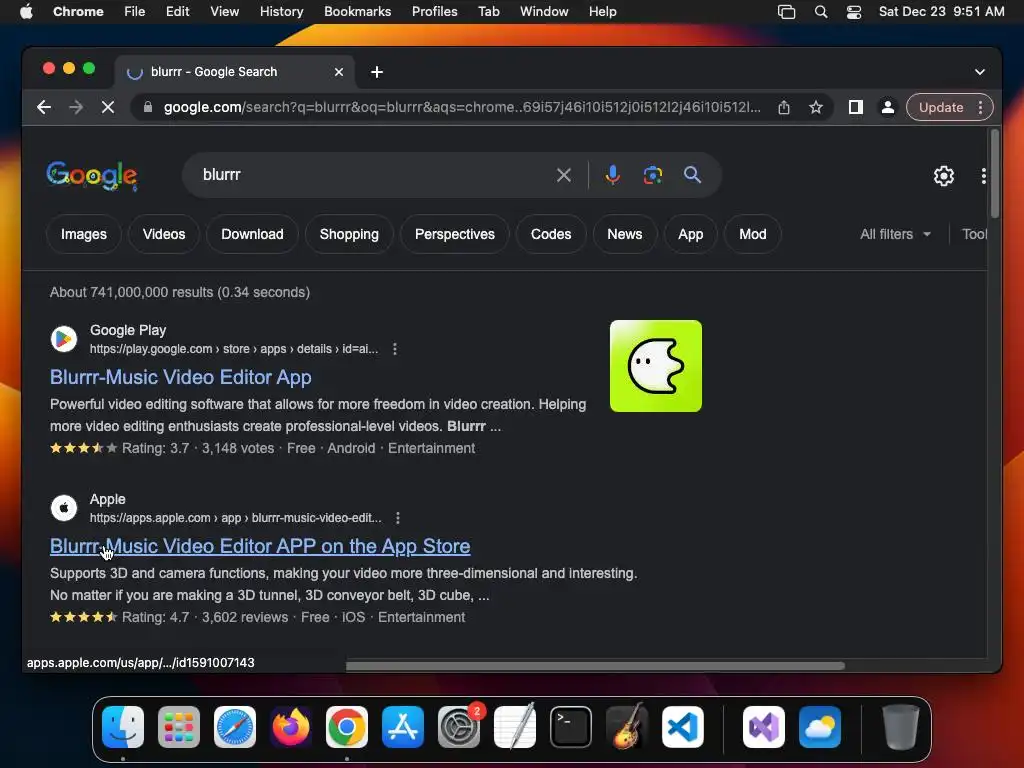This screenshot has height=768, width=1024.
Task: Go back using the browser back arrow
Action: click(x=44, y=107)
